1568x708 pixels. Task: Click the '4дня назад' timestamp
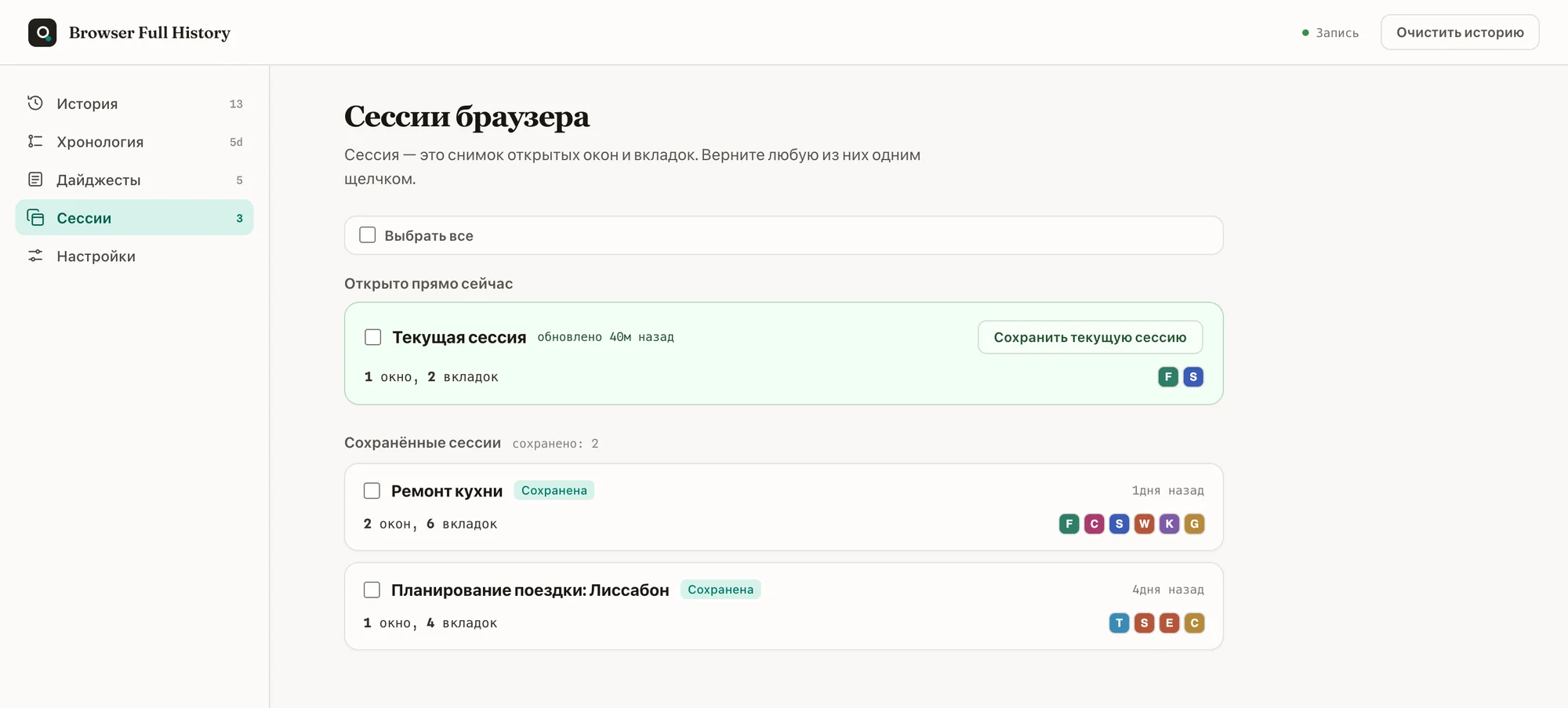pyautogui.click(x=1167, y=590)
